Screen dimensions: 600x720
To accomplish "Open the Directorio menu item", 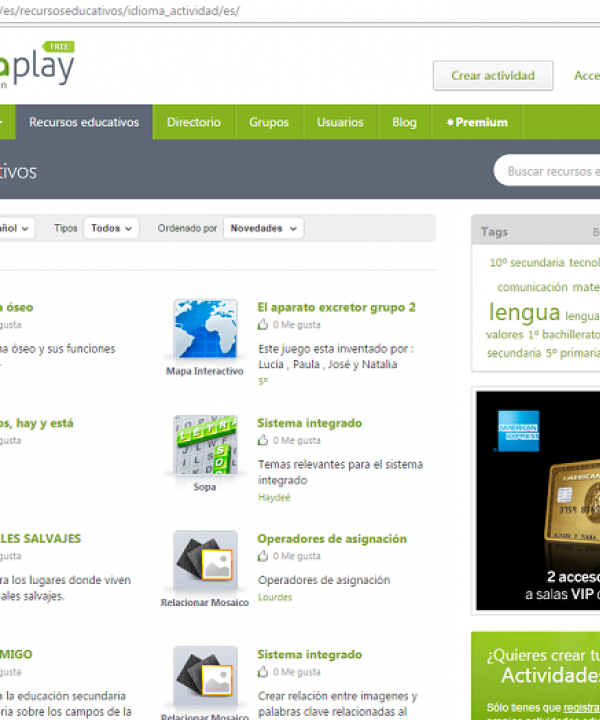I will point(194,122).
